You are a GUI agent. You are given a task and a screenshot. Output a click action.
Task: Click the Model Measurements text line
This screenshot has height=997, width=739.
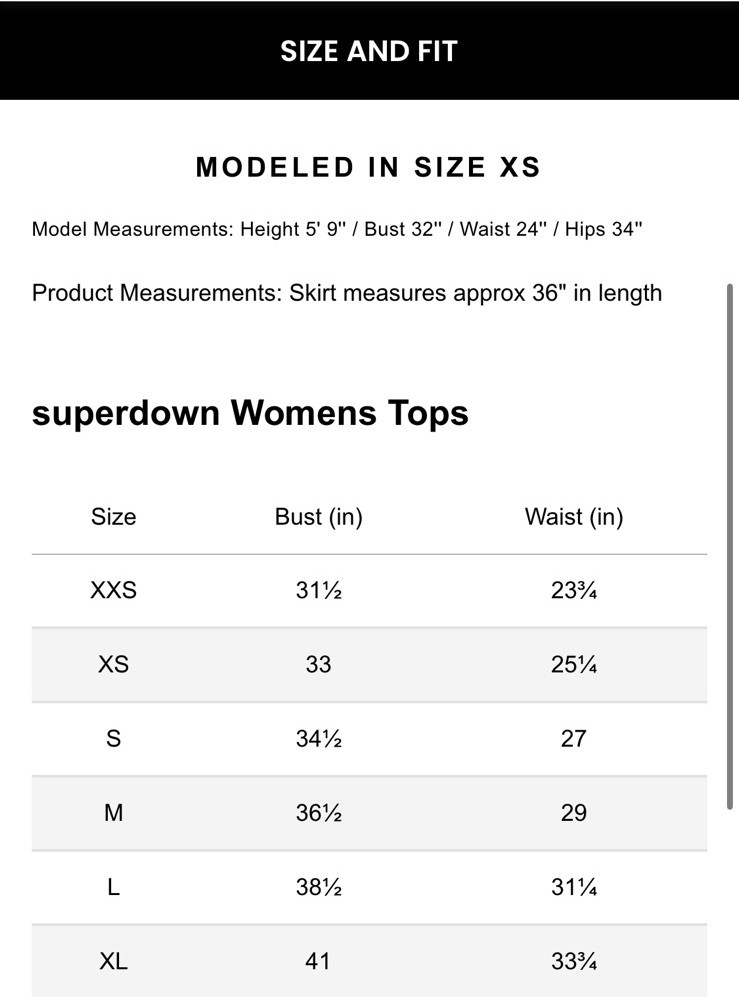coord(337,229)
